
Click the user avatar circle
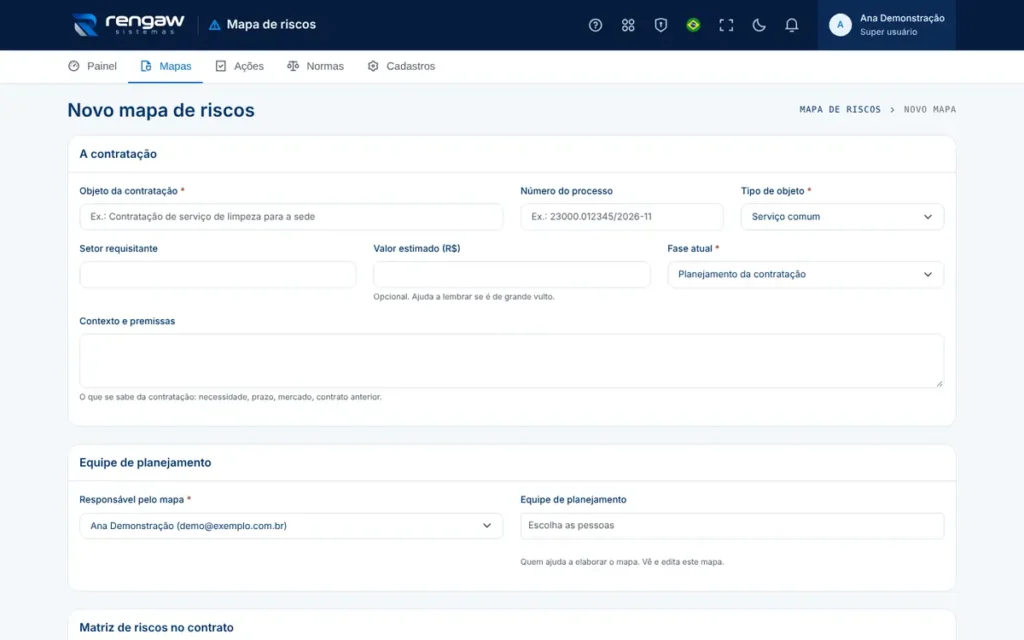(x=840, y=25)
